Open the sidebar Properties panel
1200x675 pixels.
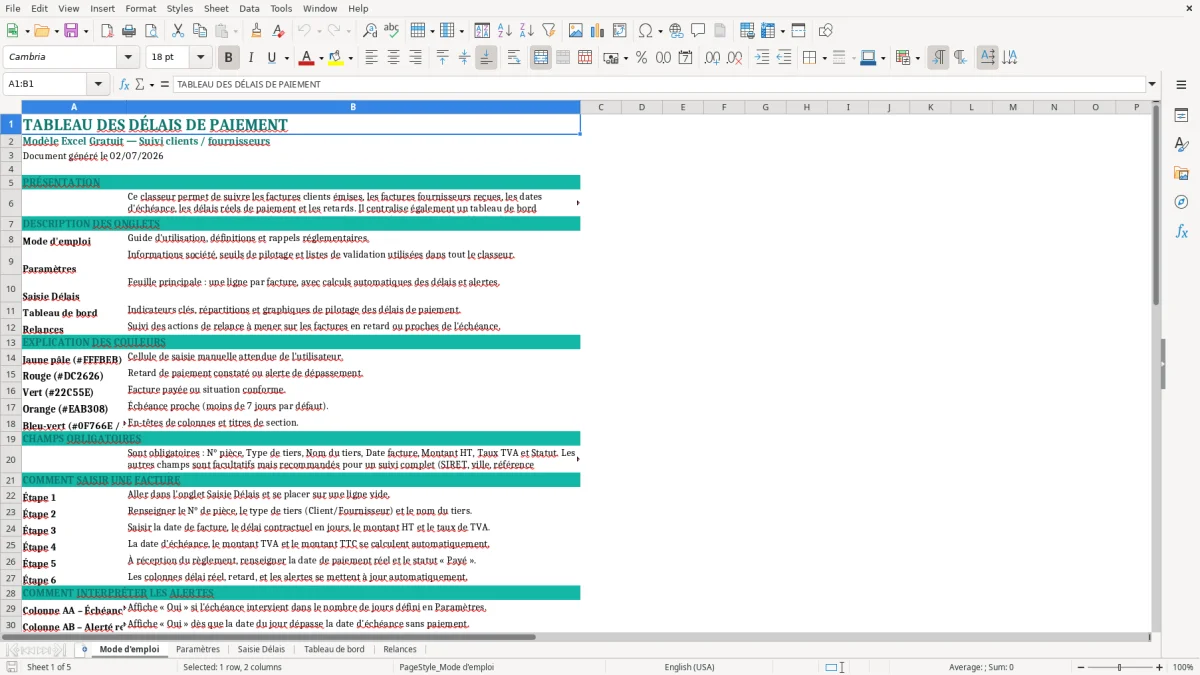tap(1181, 115)
